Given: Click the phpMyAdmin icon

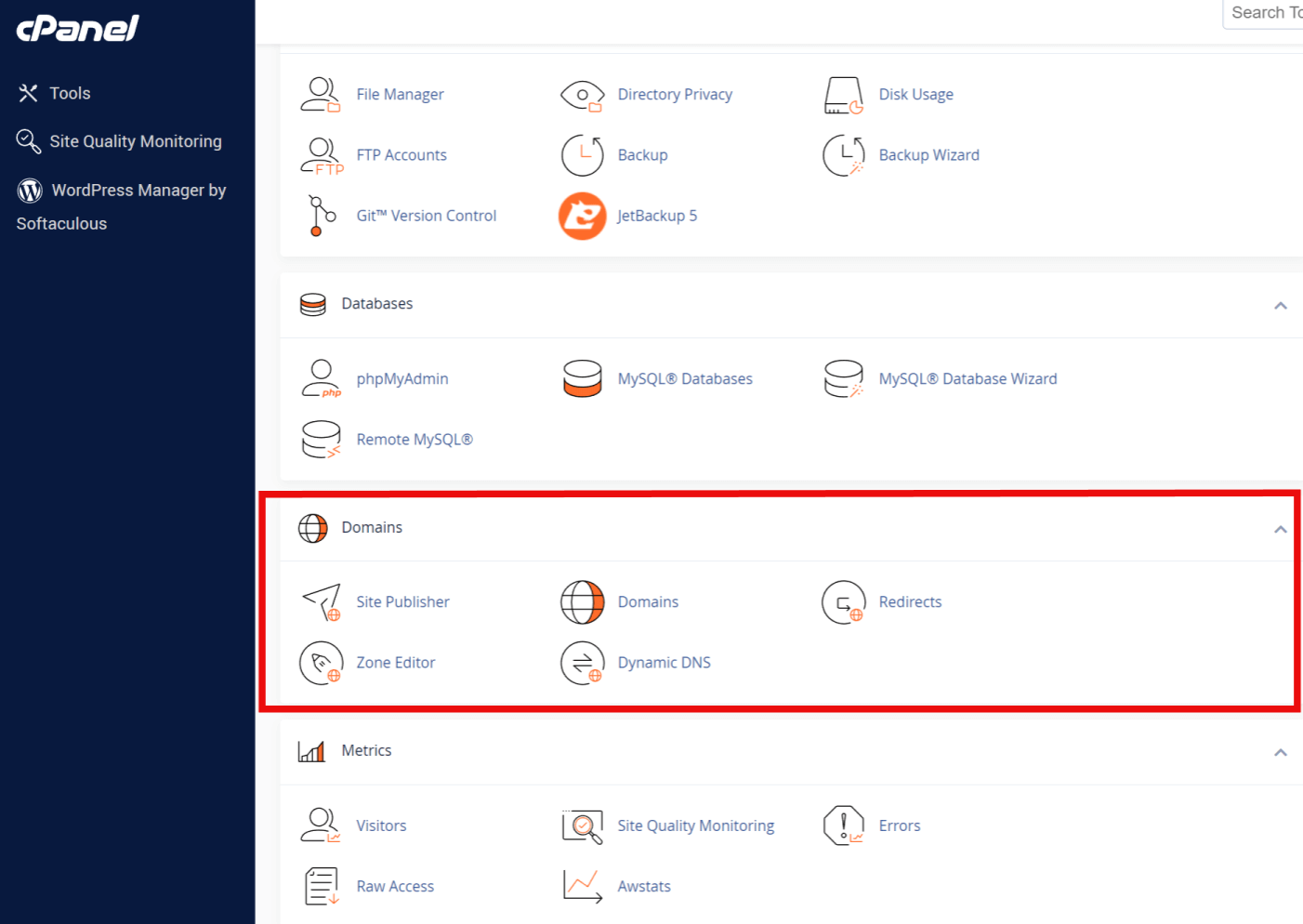Looking at the screenshot, I should [x=322, y=379].
